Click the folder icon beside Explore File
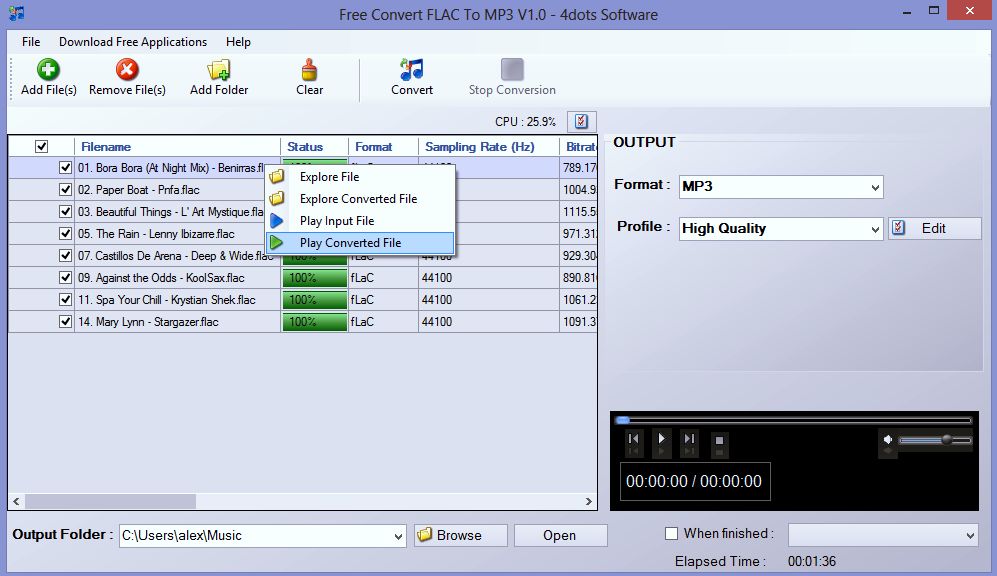This screenshot has width=997, height=576. pyautogui.click(x=277, y=177)
